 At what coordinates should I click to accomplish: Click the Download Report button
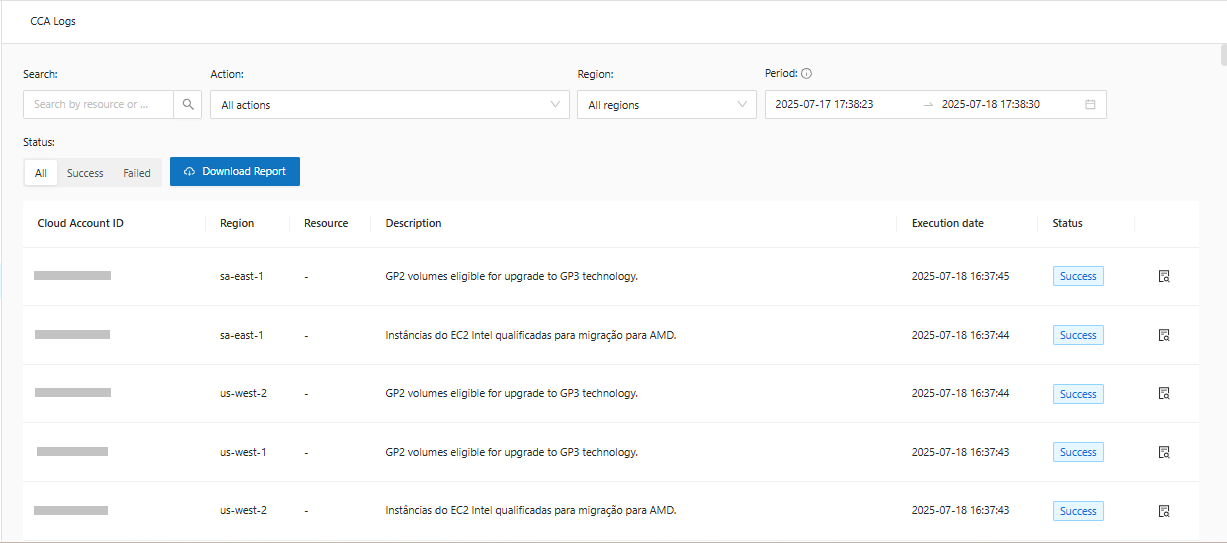pyautogui.click(x=235, y=172)
